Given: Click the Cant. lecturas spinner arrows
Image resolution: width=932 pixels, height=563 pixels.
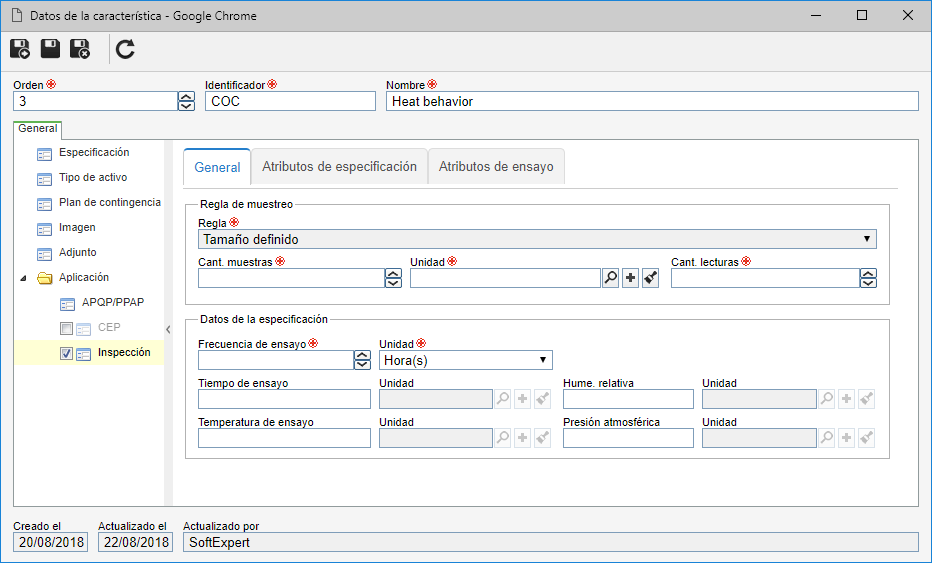Looking at the screenshot, I should tap(868, 278).
